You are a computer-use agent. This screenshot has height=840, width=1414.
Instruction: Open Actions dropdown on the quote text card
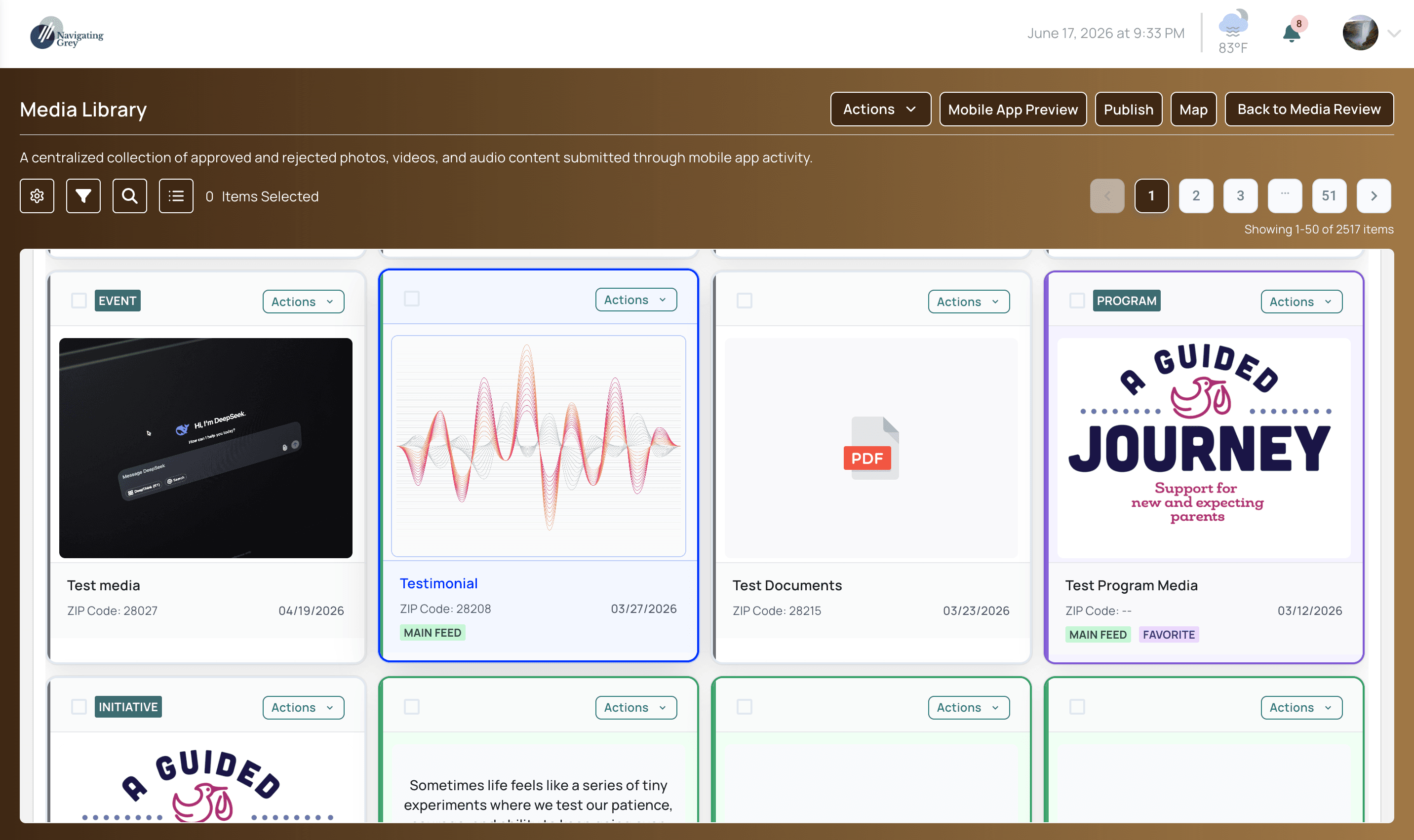[636, 708]
